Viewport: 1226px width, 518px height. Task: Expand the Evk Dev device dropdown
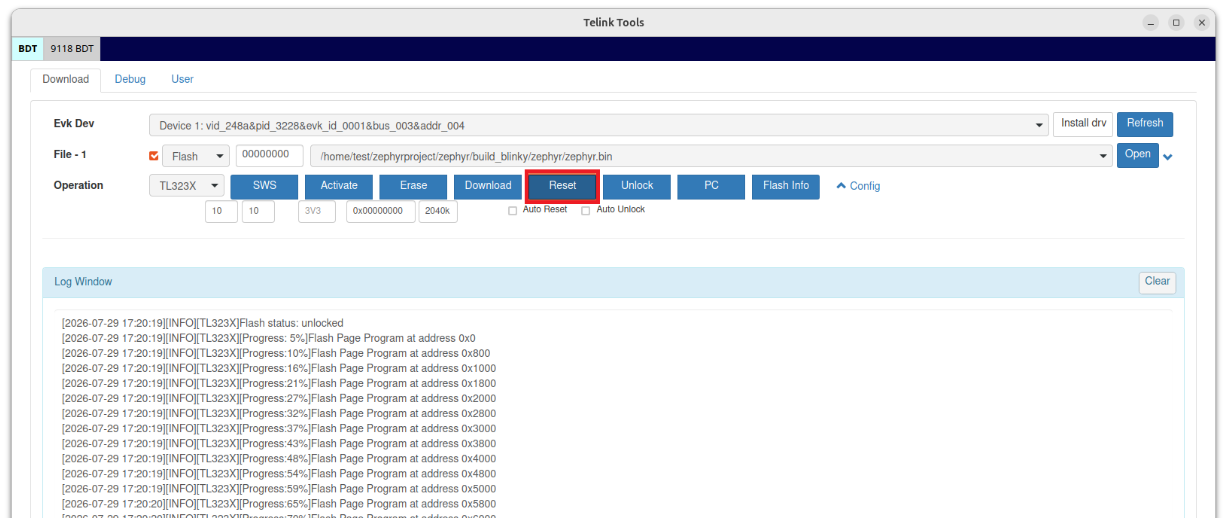click(x=598, y=126)
